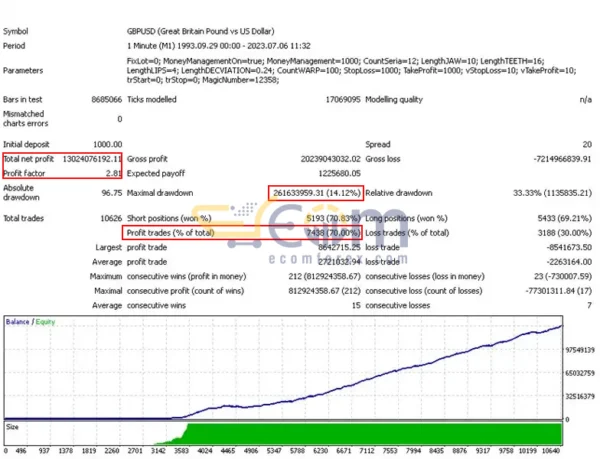
Task: Select the Profit factor value 2.81
Action: (112, 173)
